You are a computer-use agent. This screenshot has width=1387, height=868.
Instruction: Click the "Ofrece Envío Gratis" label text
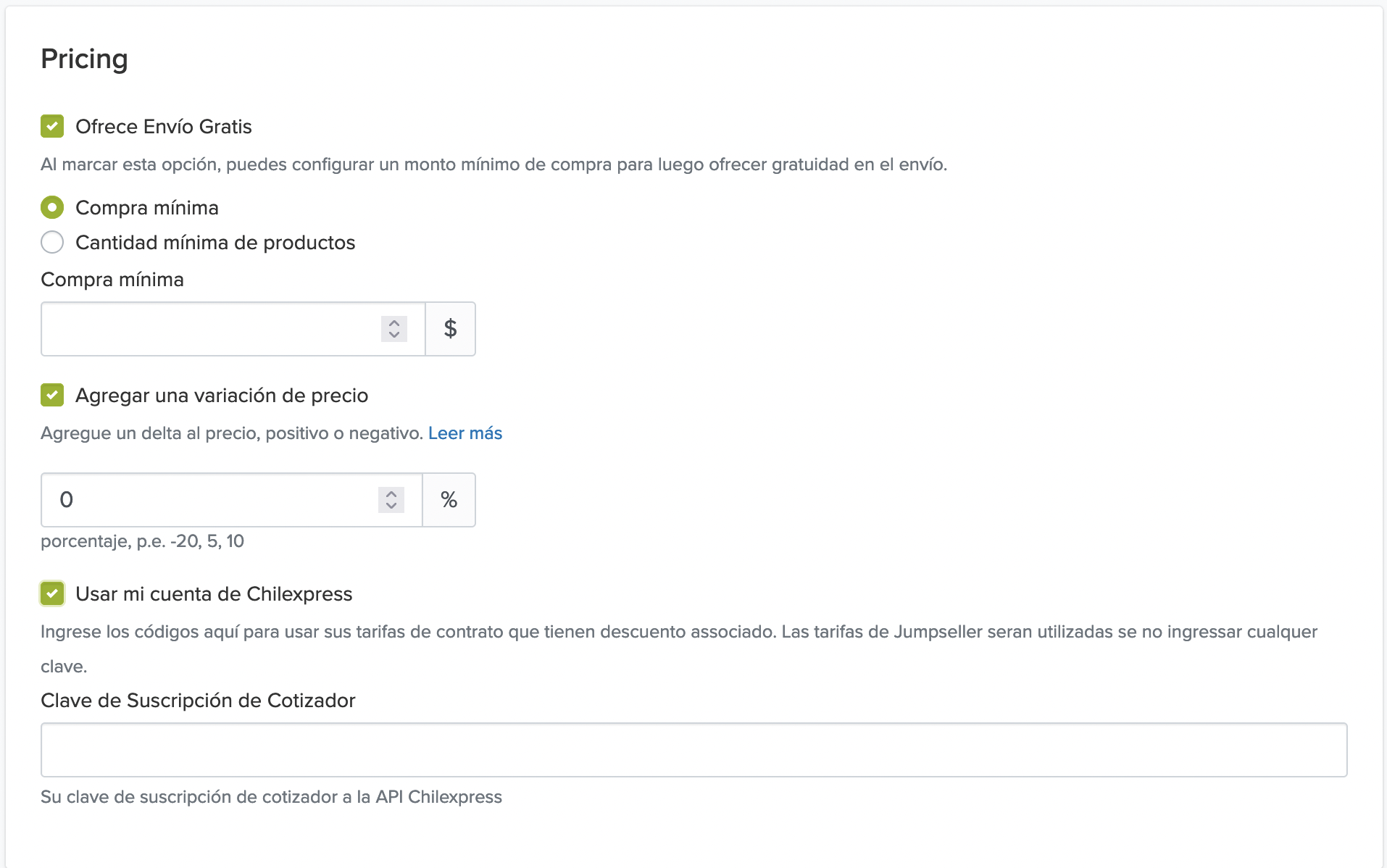[164, 127]
